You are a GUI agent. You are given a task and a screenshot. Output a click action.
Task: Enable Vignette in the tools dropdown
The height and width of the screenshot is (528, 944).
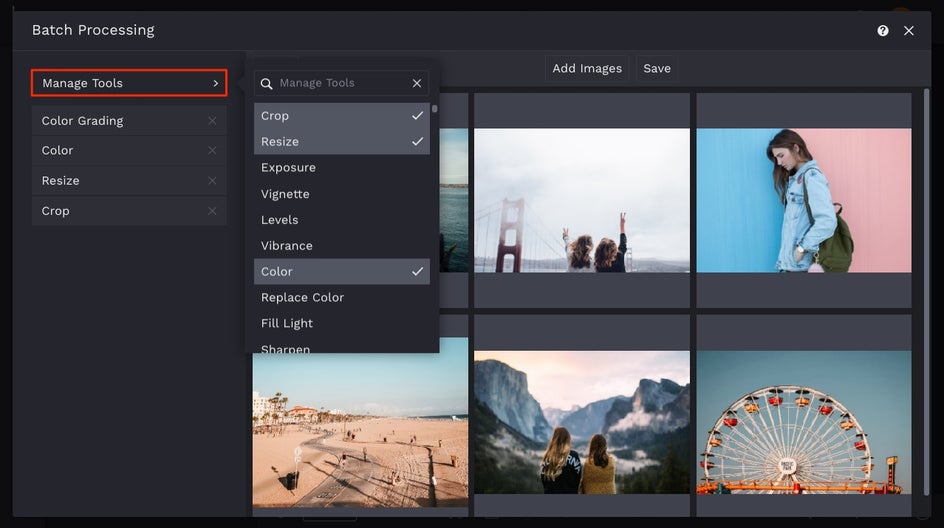tap(341, 194)
